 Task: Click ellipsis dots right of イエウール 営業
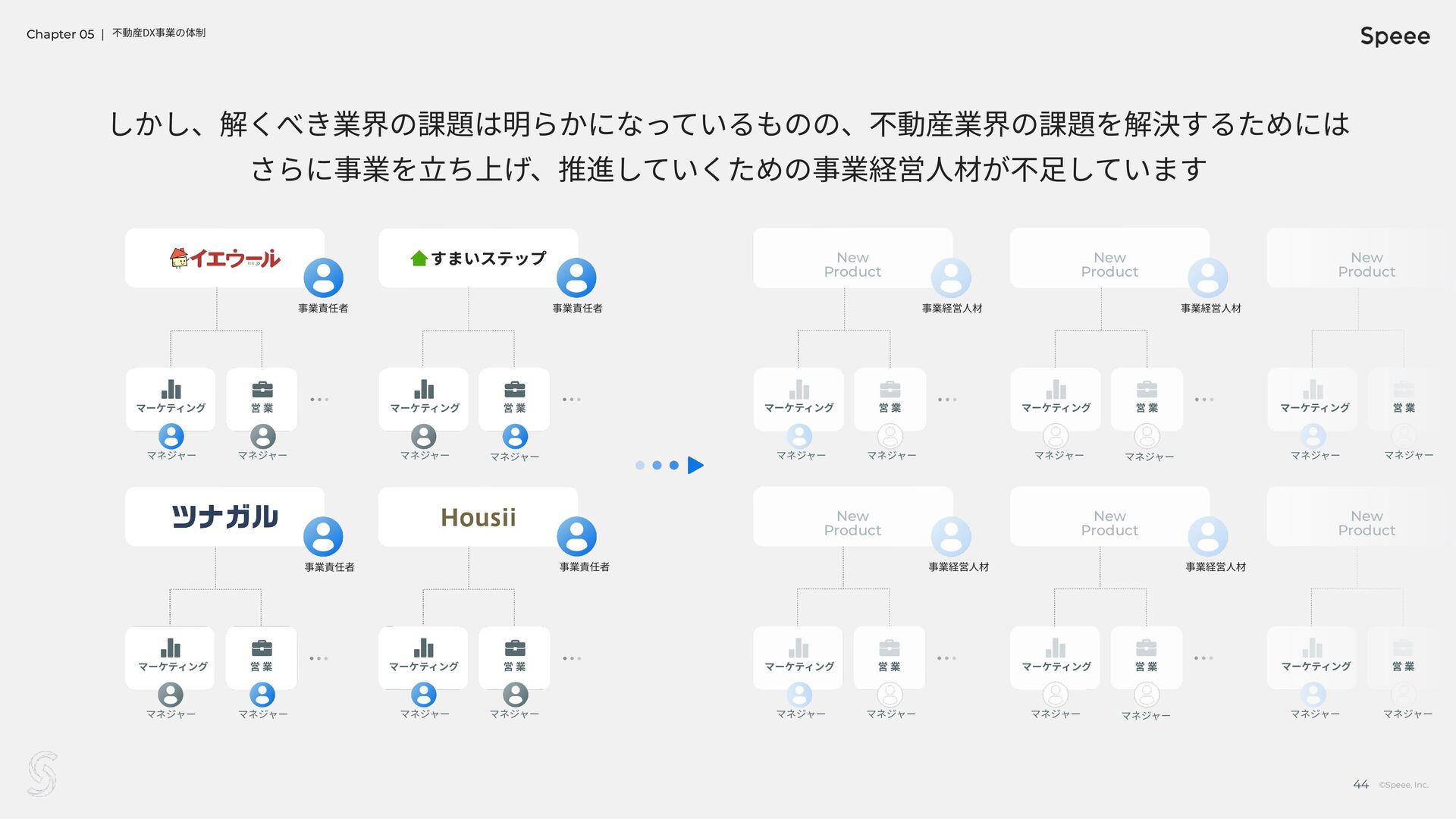point(319,399)
